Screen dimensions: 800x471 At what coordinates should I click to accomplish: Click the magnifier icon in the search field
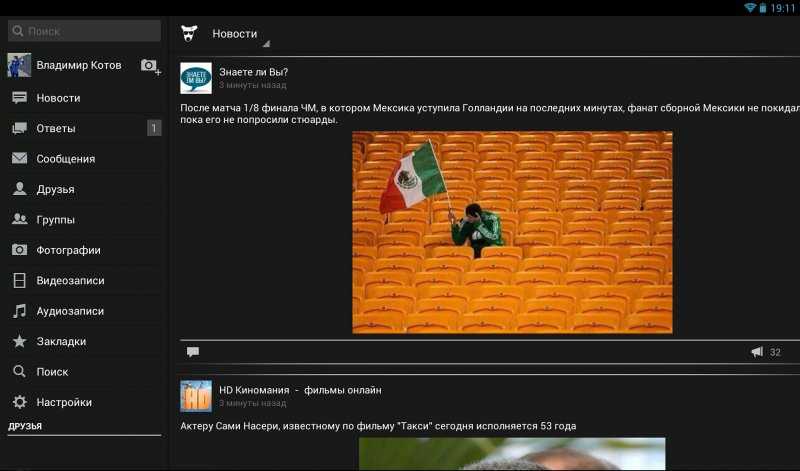(18, 31)
